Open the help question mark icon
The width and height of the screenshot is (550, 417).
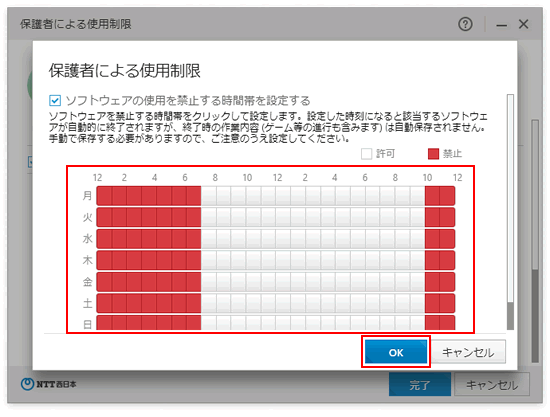tap(465, 24)
